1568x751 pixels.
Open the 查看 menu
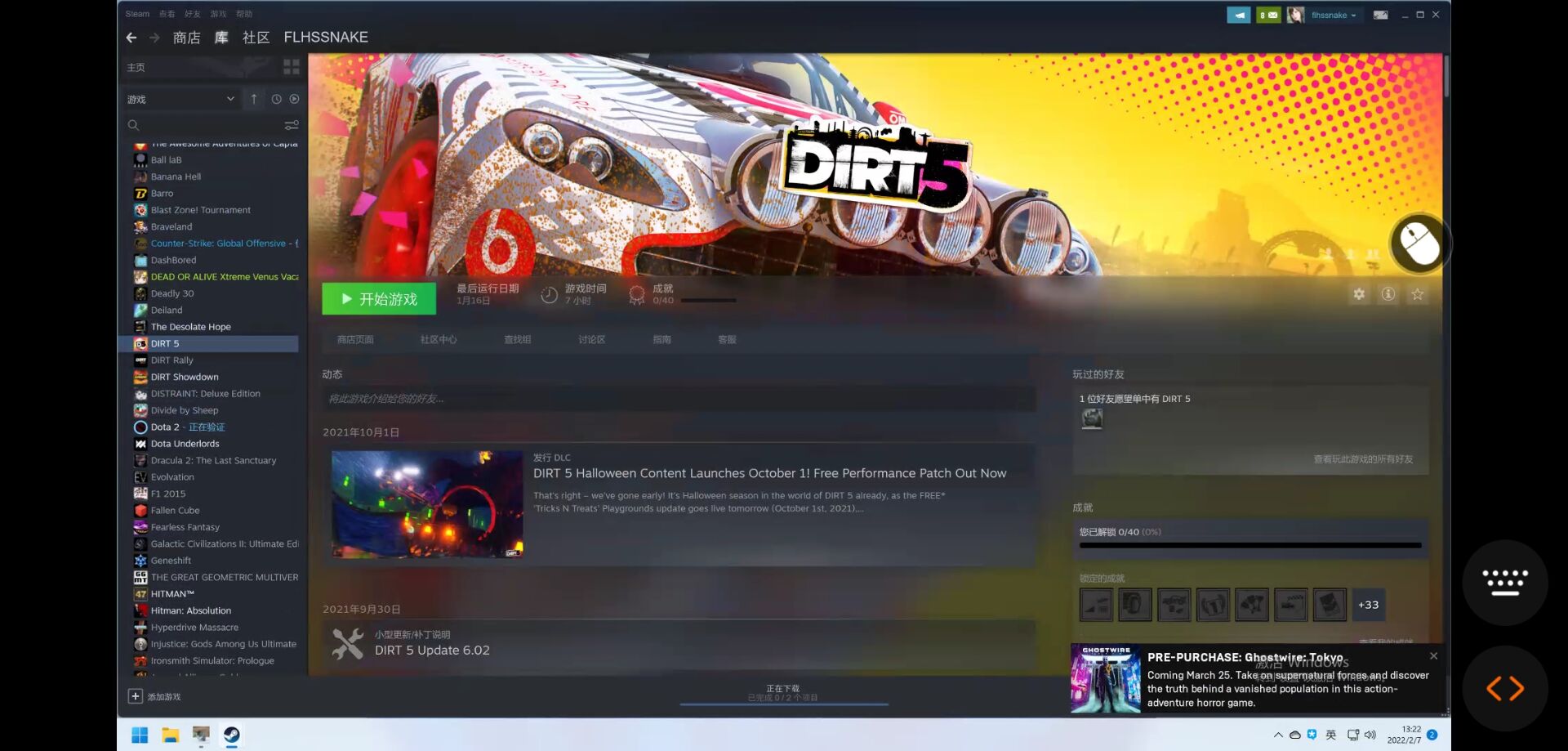tap(167, 14)
